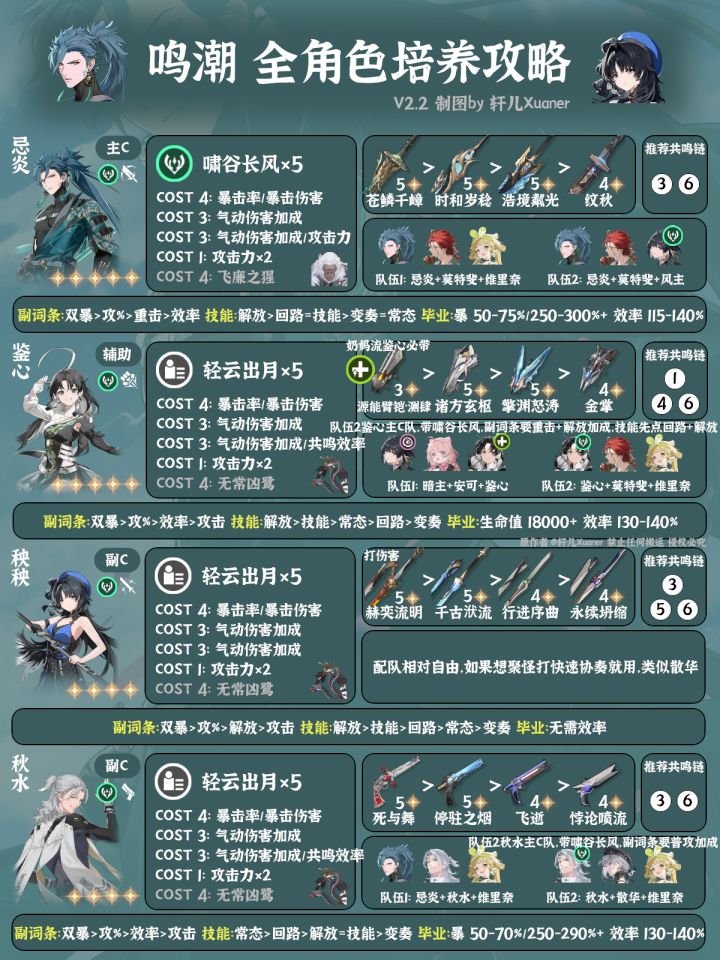
Task: Click the 赫奕流明 sword icon
Action: point(393,575)
